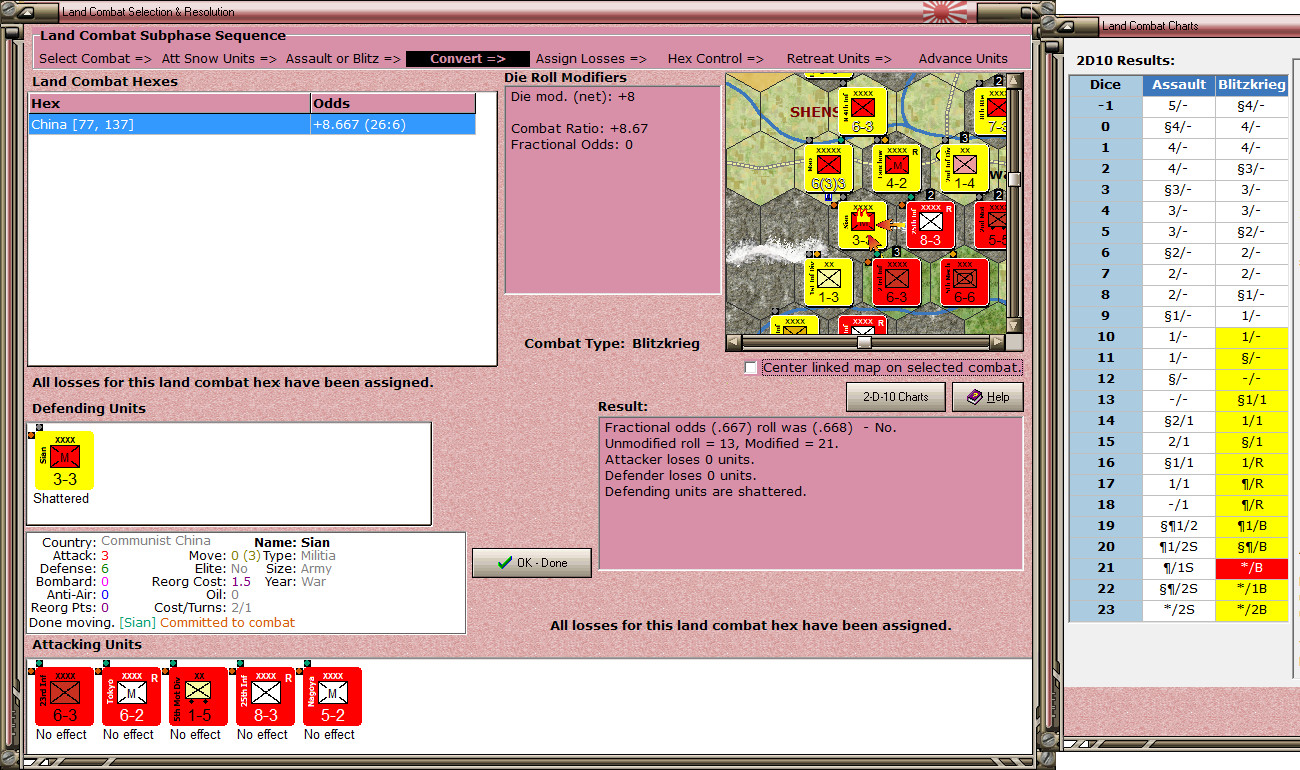Select the 25th Inf 8-3 attacking unit
Image resolution: width=1300 pixels, height=770 pixels.
265,697
